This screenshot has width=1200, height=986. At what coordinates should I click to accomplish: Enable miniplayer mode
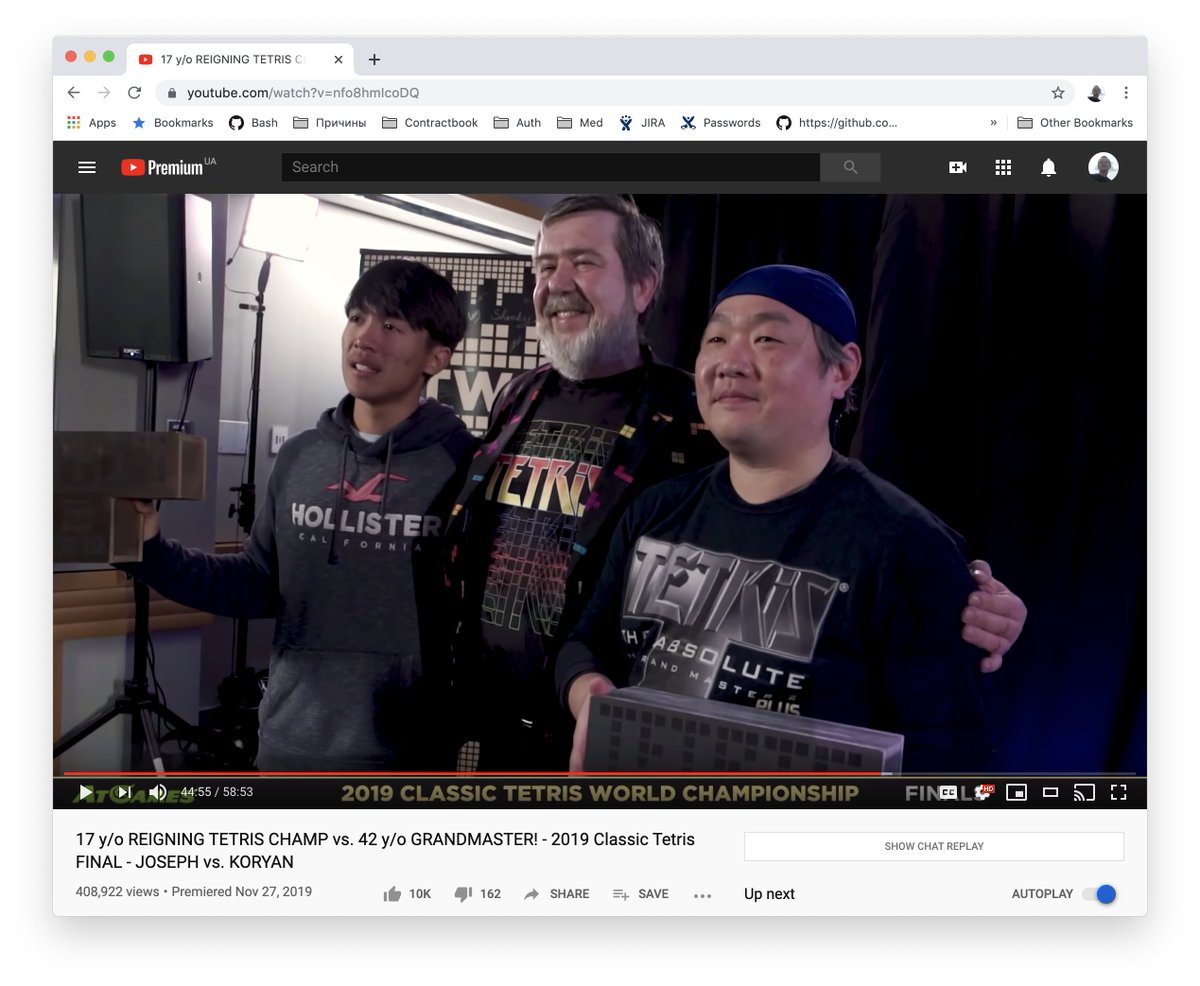pos(1016,793)
